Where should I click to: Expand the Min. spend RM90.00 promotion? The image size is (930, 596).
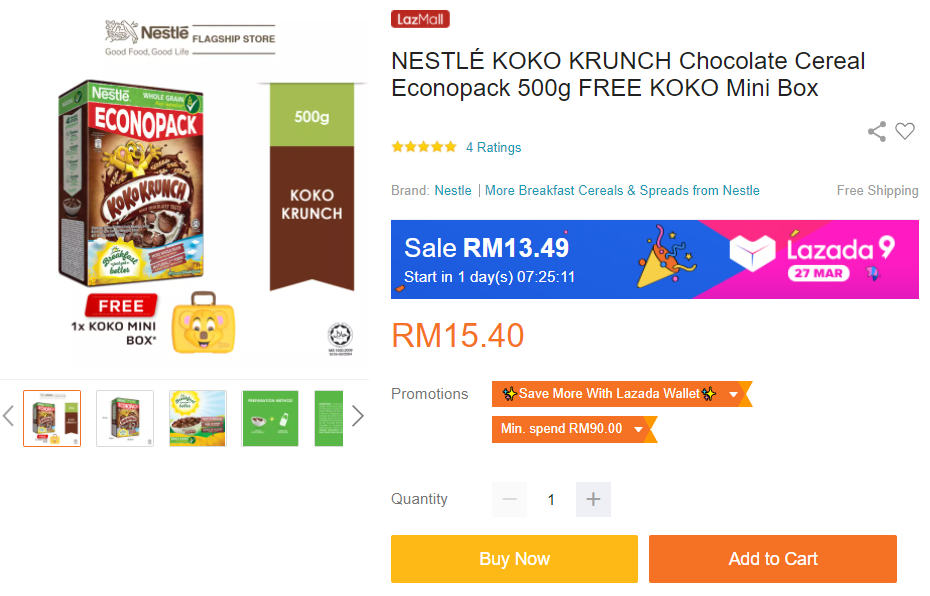point(639,429)
